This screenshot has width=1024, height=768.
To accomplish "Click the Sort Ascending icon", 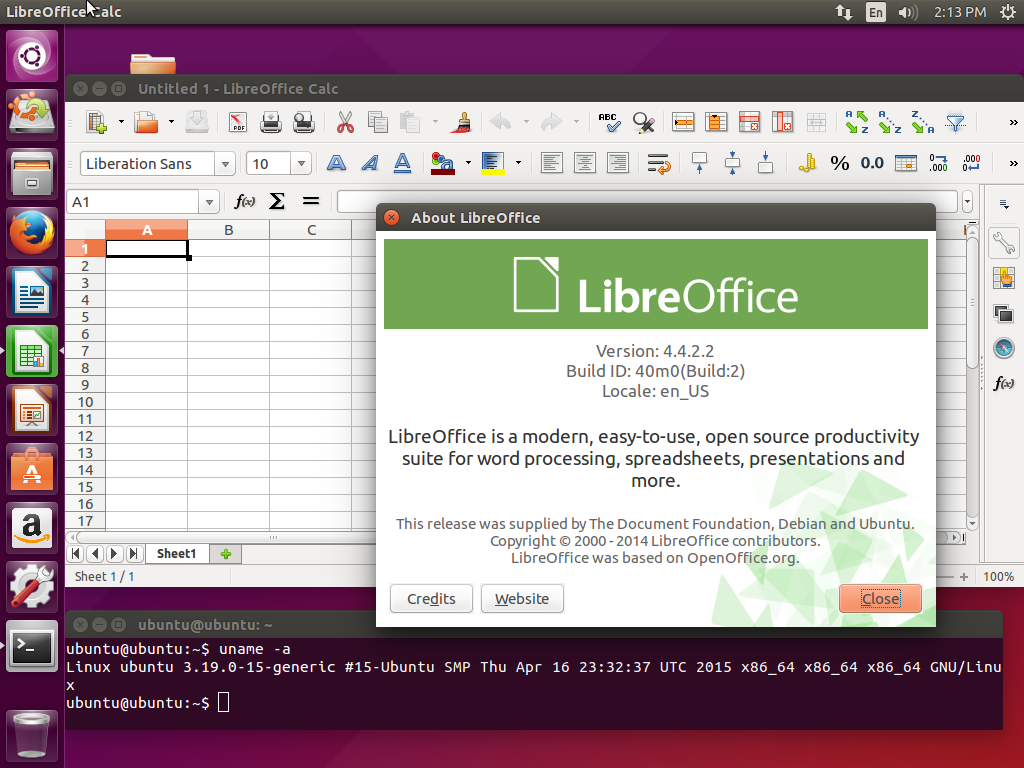I will pos(889,122).
